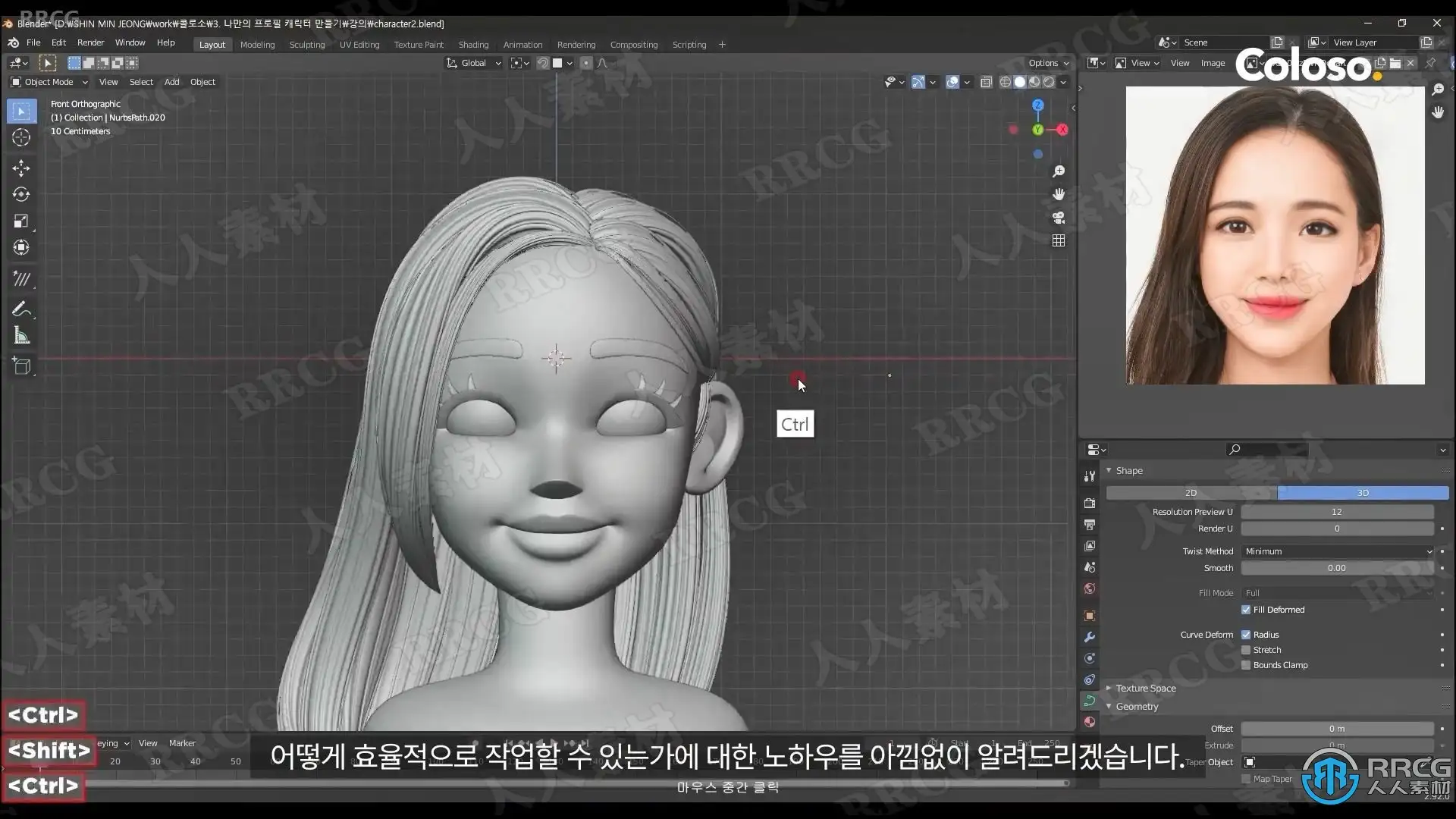Adjust the Resolution Preview U field
This screenshot has height=819, width=1456.
pos(1336,512)
